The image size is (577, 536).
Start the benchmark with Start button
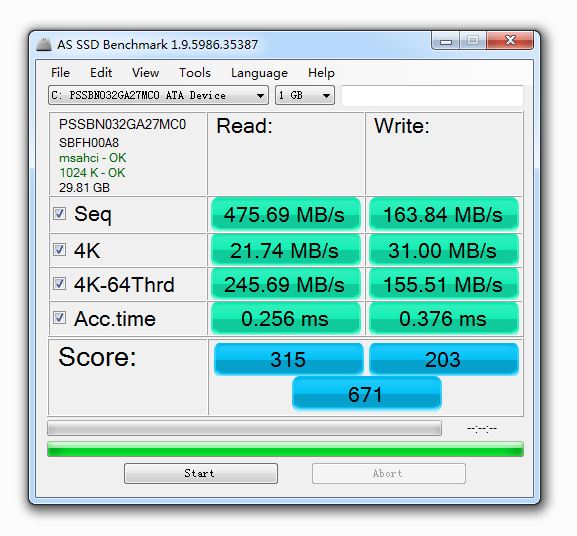click(201, 473)
